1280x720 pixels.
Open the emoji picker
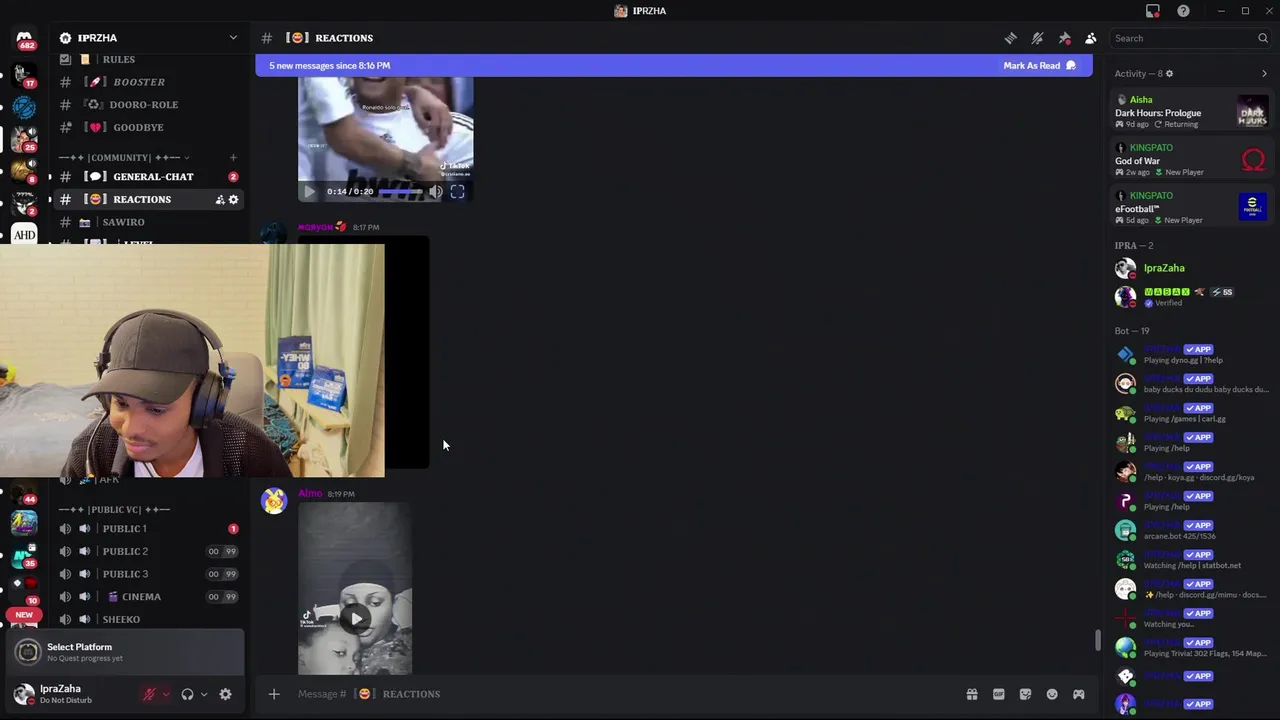coord(1052,694)
